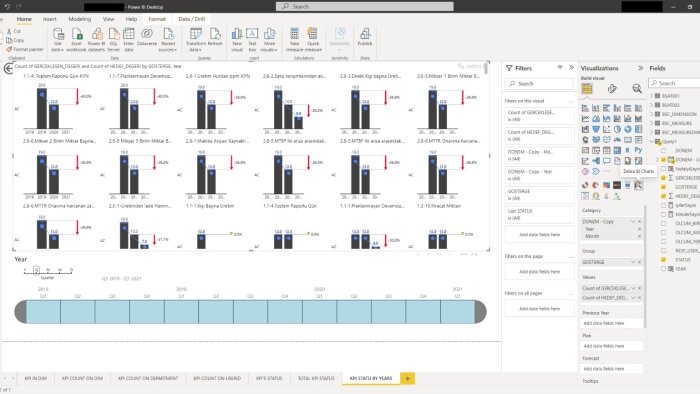Open the Analytics pane magnifier icon

click(637, 89)
